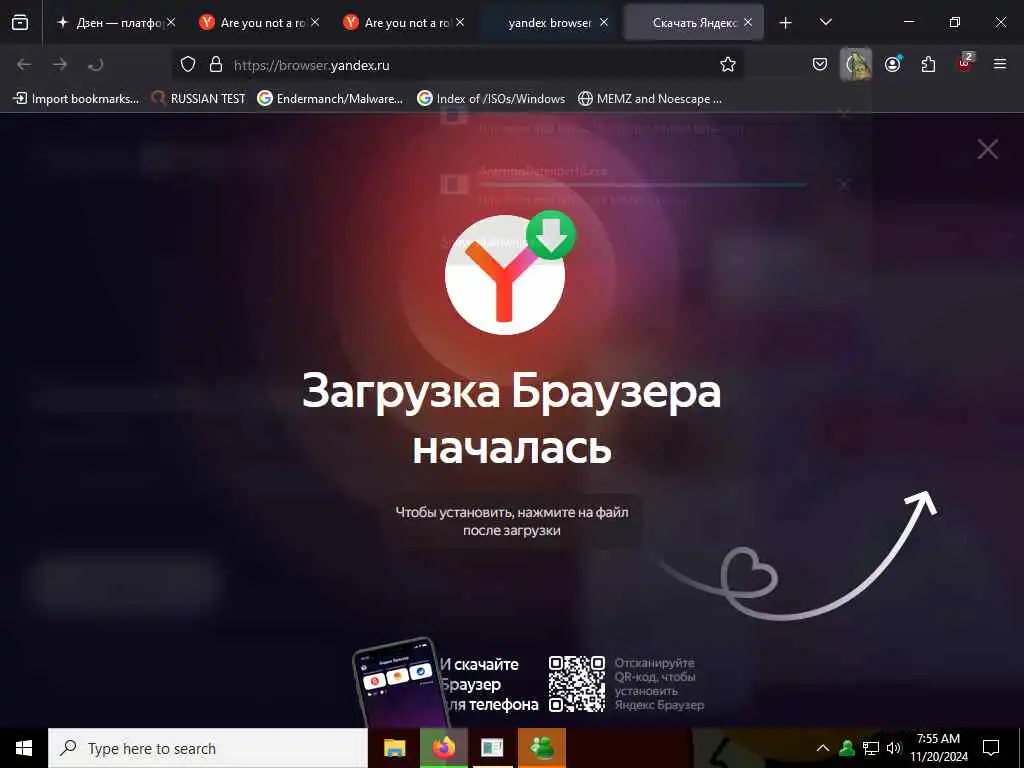Click the 'Type here to search' taskbar box
Viewport: 1024px width, 768px height.
208,748
